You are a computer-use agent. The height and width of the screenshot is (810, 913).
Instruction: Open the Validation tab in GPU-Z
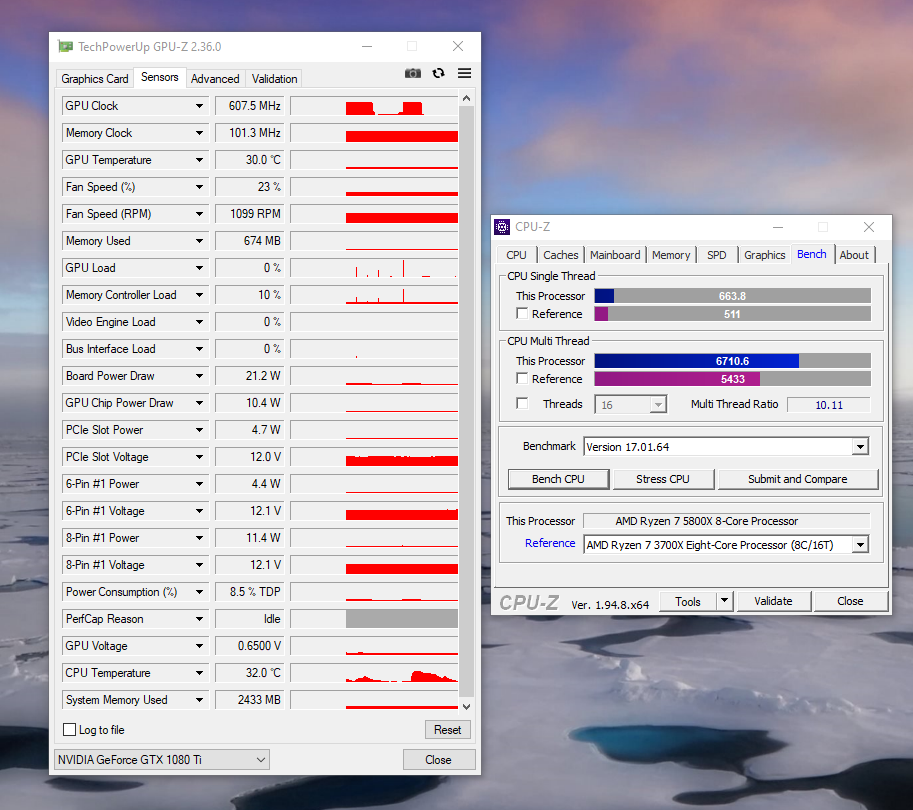(274, 79)
